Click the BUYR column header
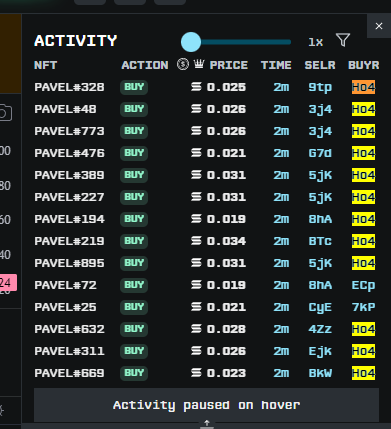This screenshot has width=391, height=429. click(363, 65)
